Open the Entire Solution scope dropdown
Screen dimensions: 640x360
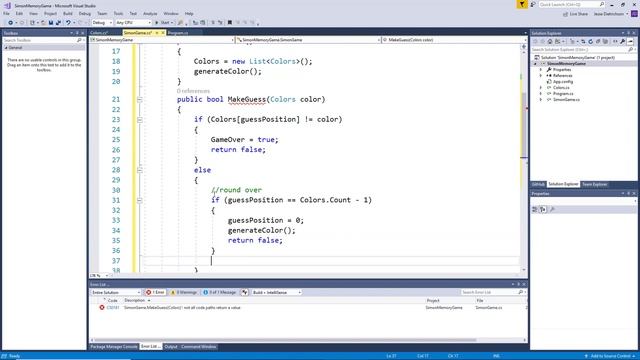point(116,292)
